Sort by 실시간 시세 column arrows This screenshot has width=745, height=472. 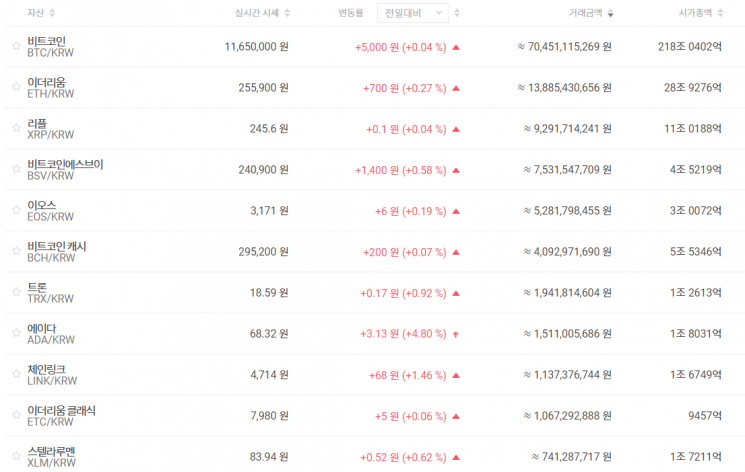287,13
